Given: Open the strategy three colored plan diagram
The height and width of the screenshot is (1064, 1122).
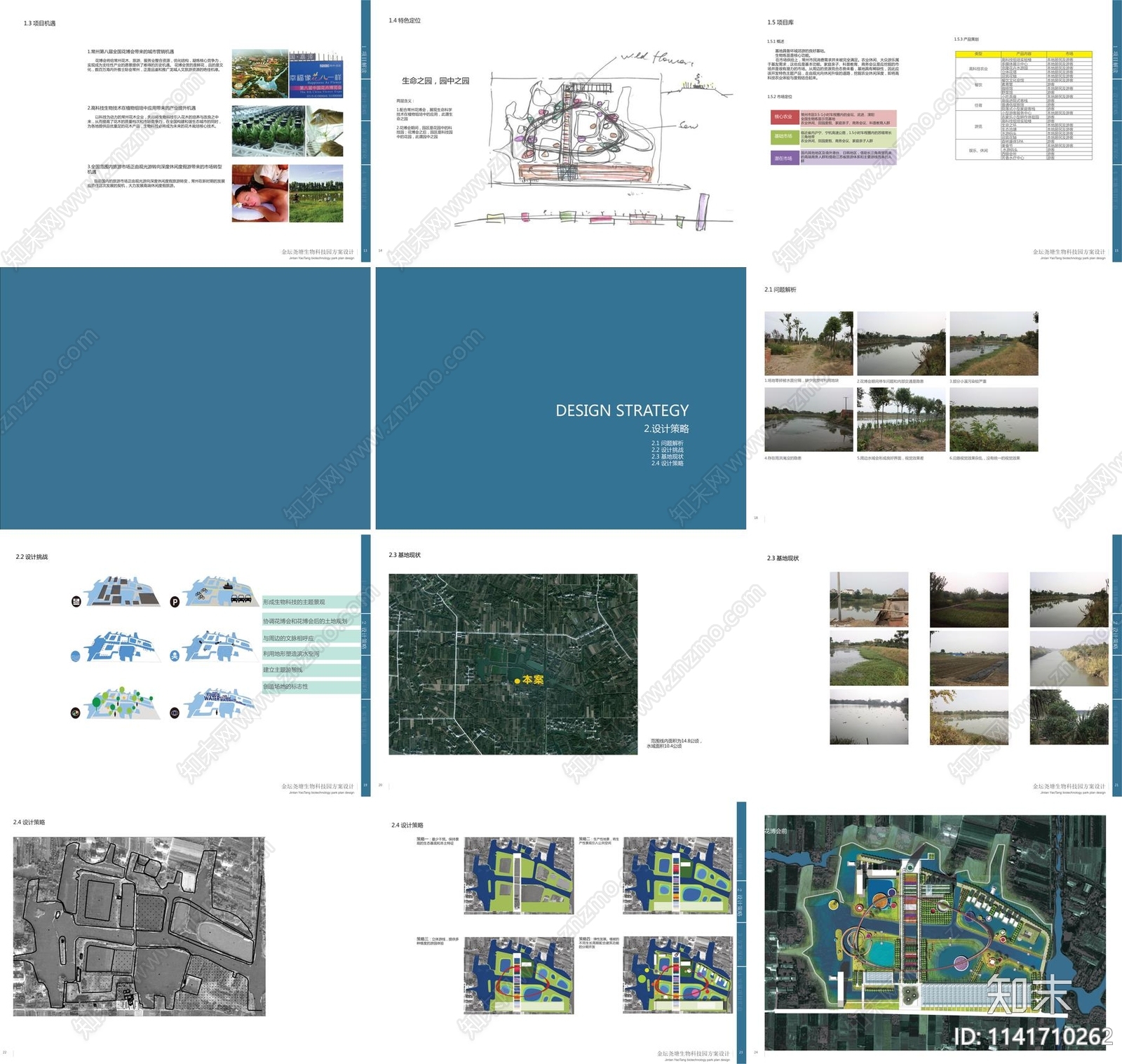Looking at the screenshot, I should coord(519,974).
